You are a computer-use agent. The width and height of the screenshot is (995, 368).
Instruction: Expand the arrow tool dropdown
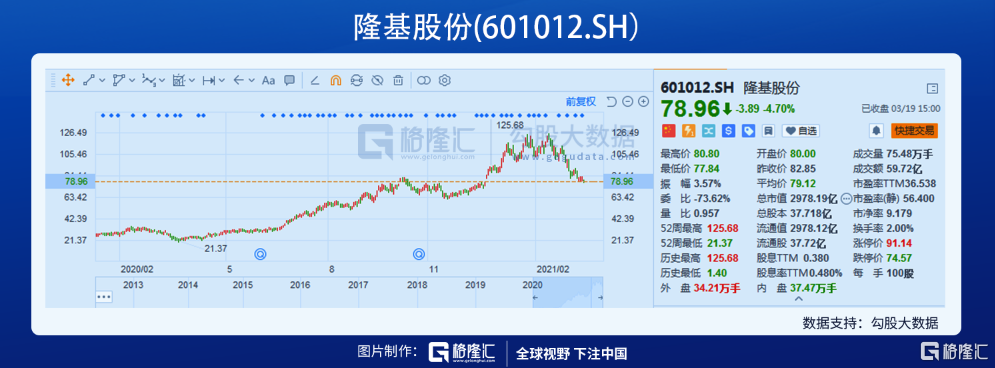(x=252, y=81)
